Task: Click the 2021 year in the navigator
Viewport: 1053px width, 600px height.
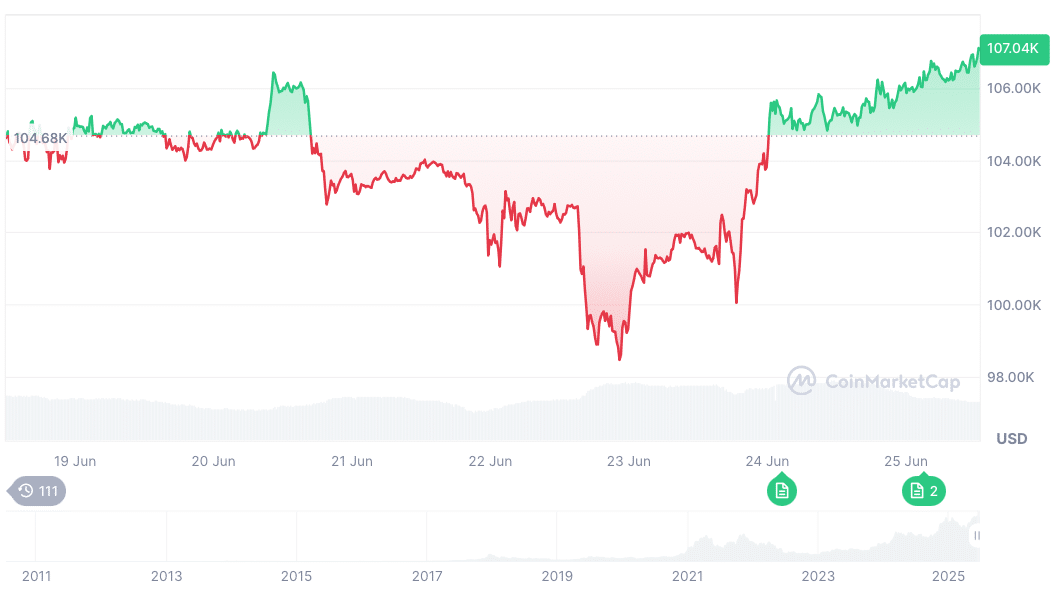Action: point(688,576)
